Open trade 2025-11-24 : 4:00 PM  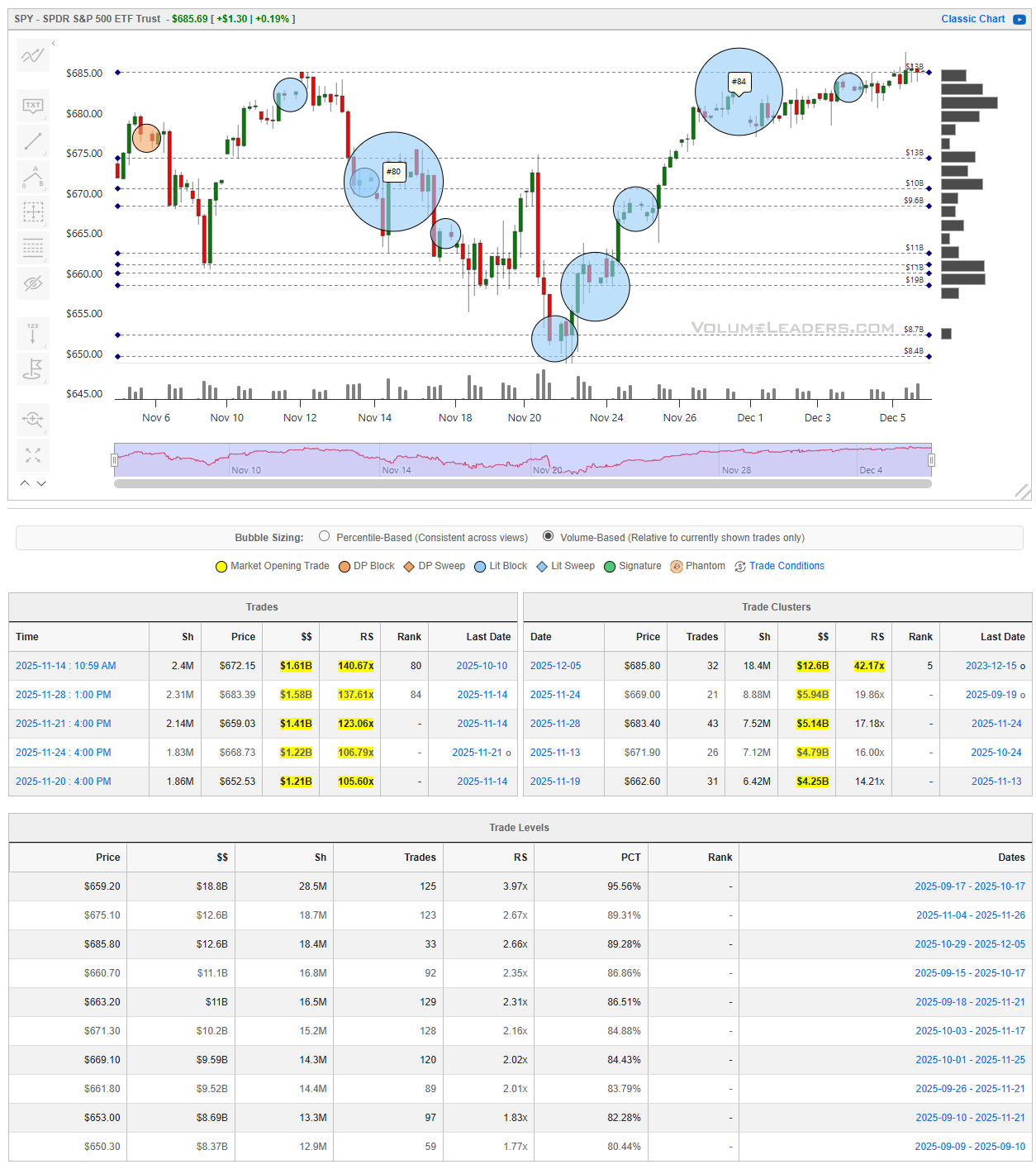[64, 753]
